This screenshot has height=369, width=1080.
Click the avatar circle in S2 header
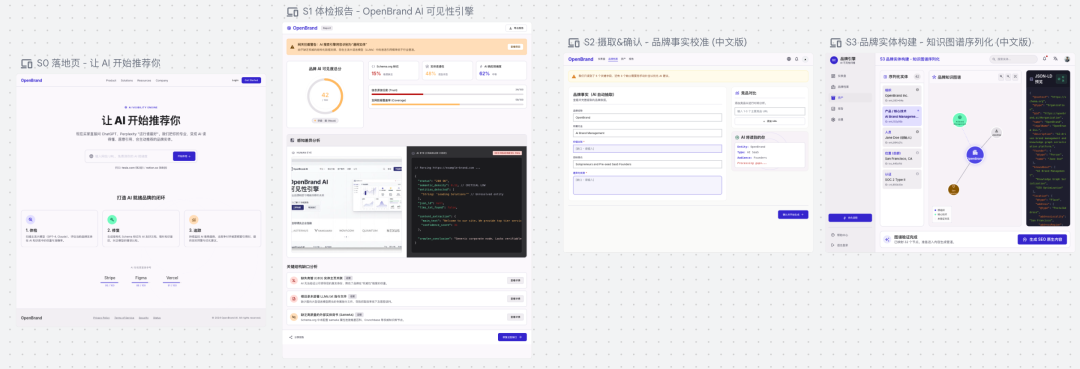[x=805, y=59]
